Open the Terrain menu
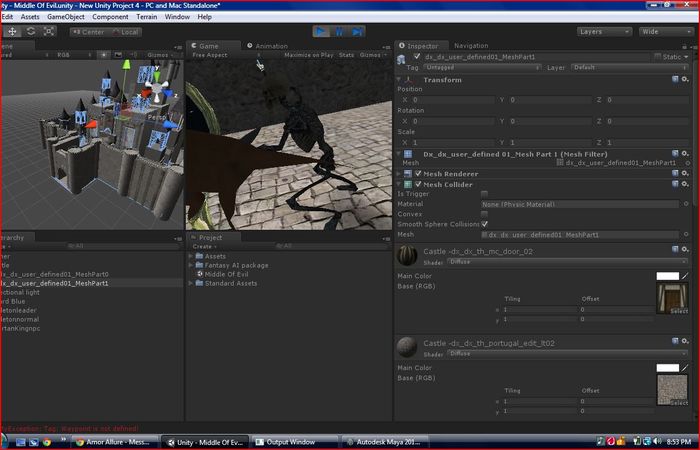The image size is (700, 450). click(146, 17)
